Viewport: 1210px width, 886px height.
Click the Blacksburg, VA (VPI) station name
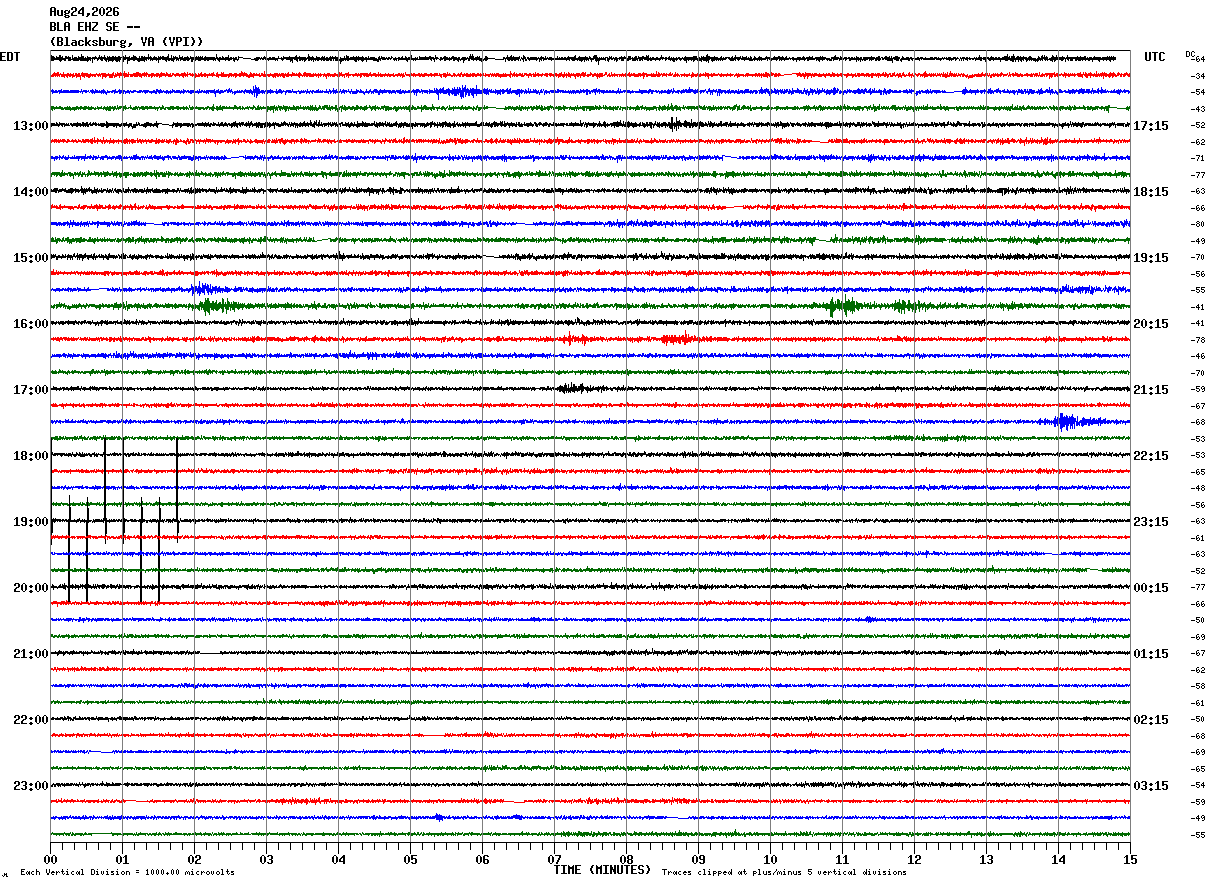127,42
